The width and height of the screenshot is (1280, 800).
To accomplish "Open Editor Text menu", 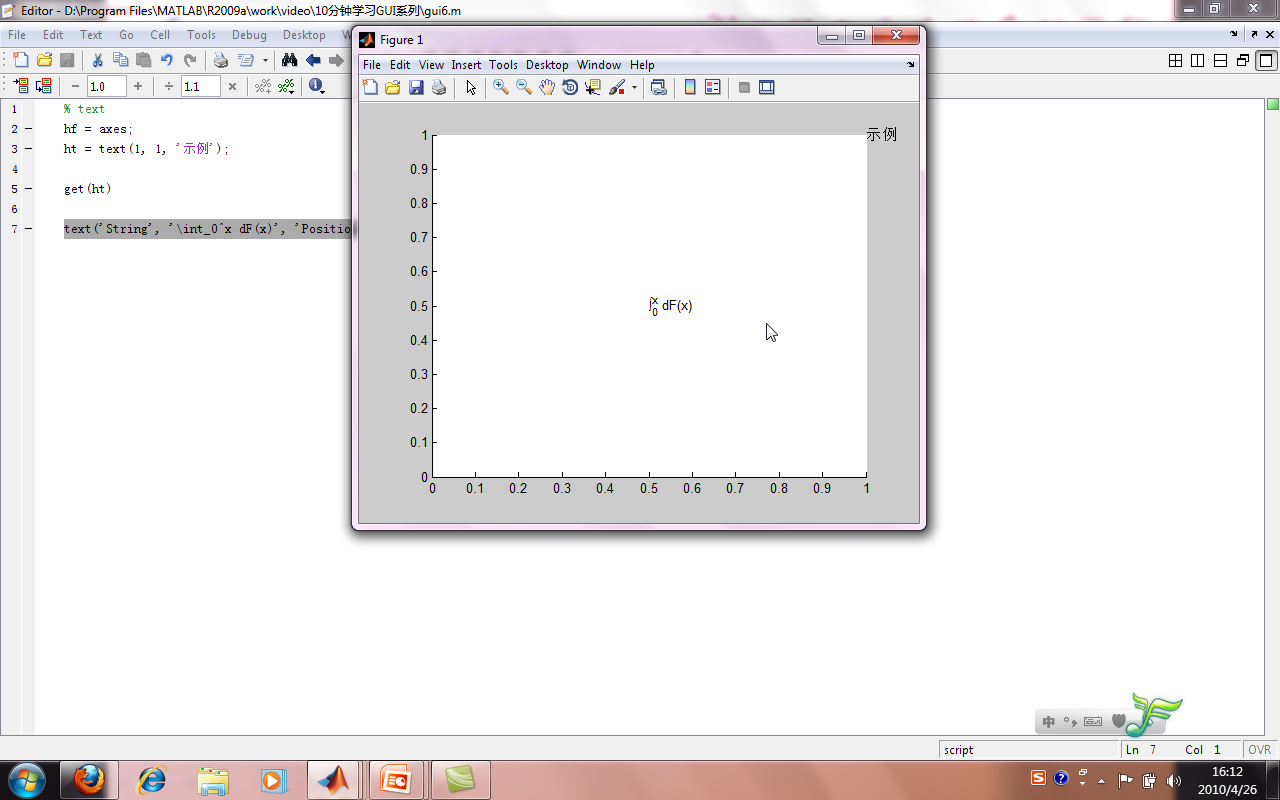I will (91, 35).
